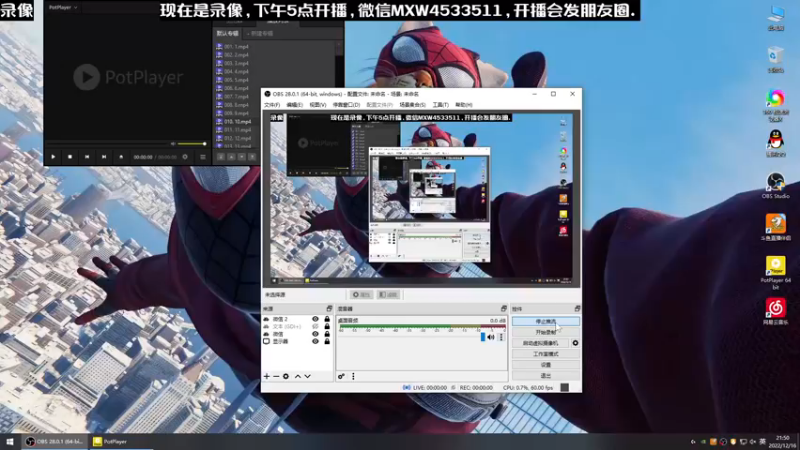This screenshot has height=450, width=800.
Task: Open the OBS Help menu (帮助)
Action: (463, 105)
